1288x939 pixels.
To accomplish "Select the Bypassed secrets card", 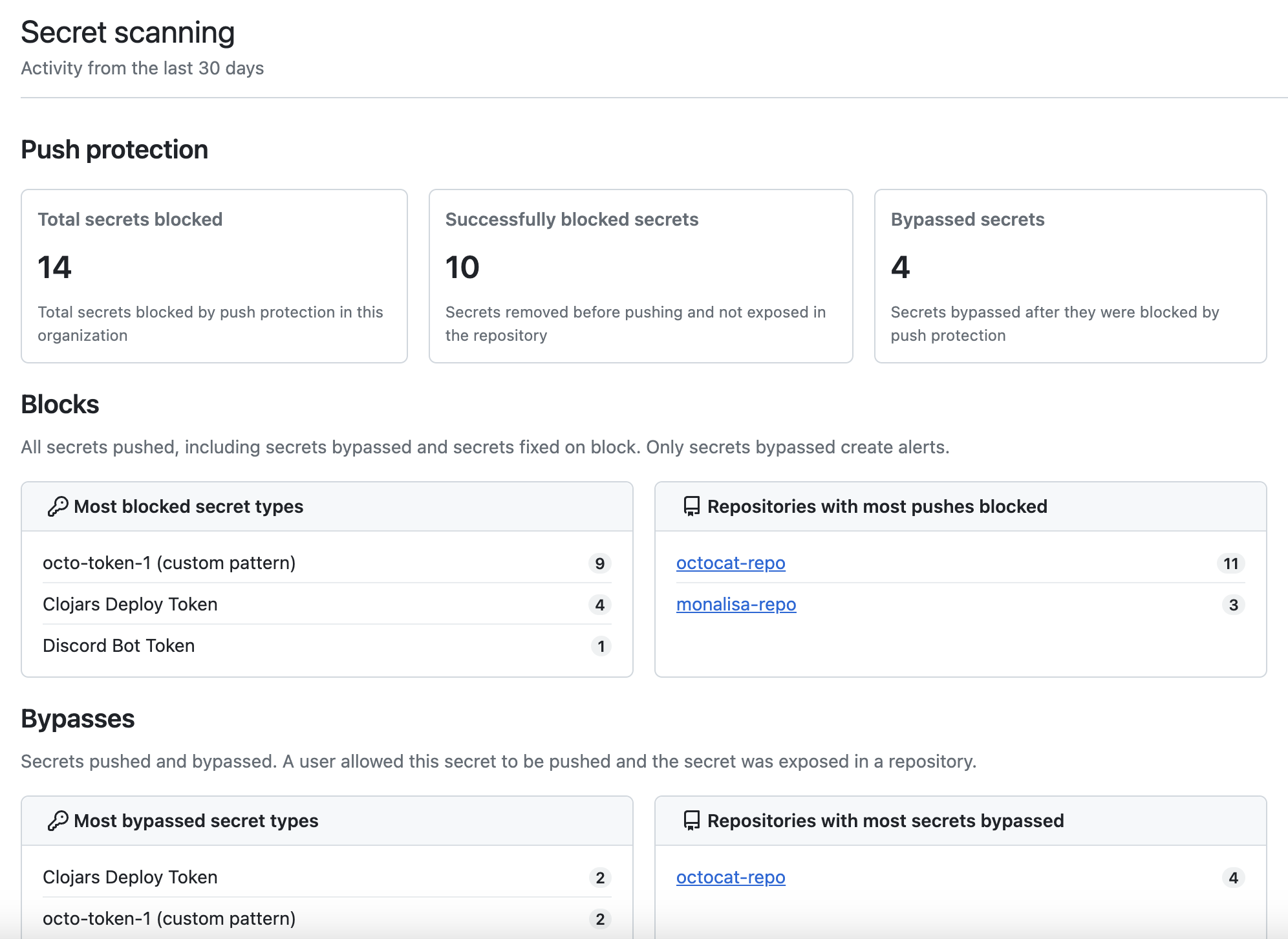I will click(1069, 276).
